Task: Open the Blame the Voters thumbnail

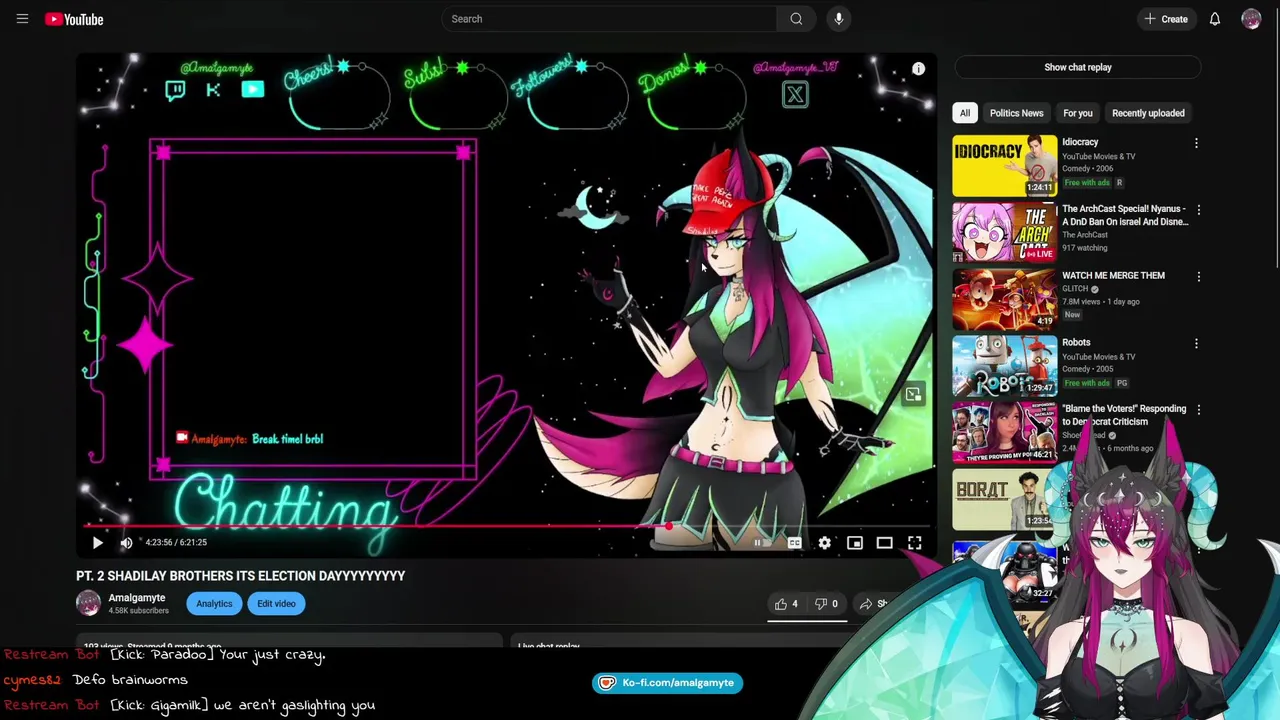Action: [1004, 432]
